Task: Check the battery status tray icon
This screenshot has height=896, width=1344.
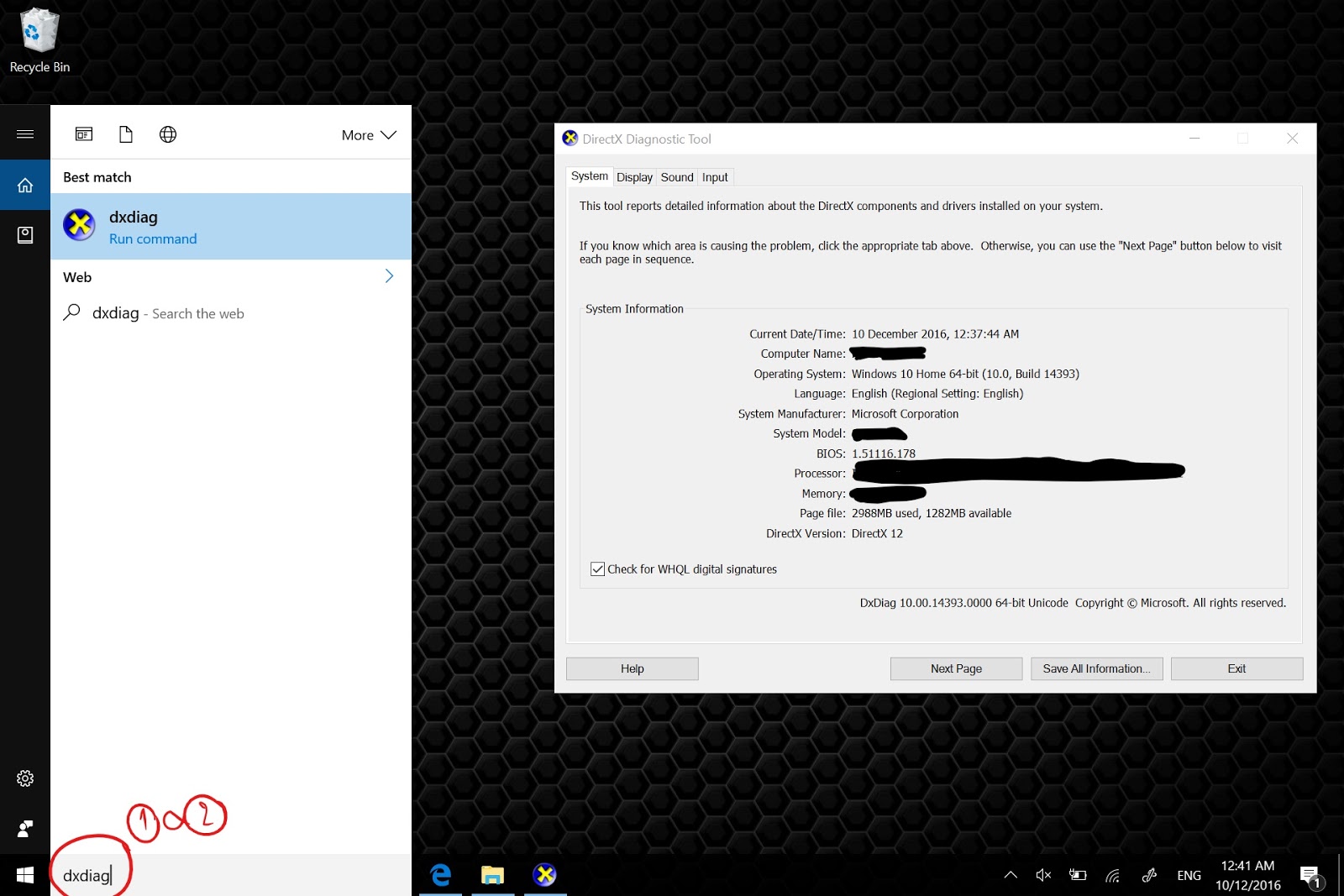Action: [1078, 875]
